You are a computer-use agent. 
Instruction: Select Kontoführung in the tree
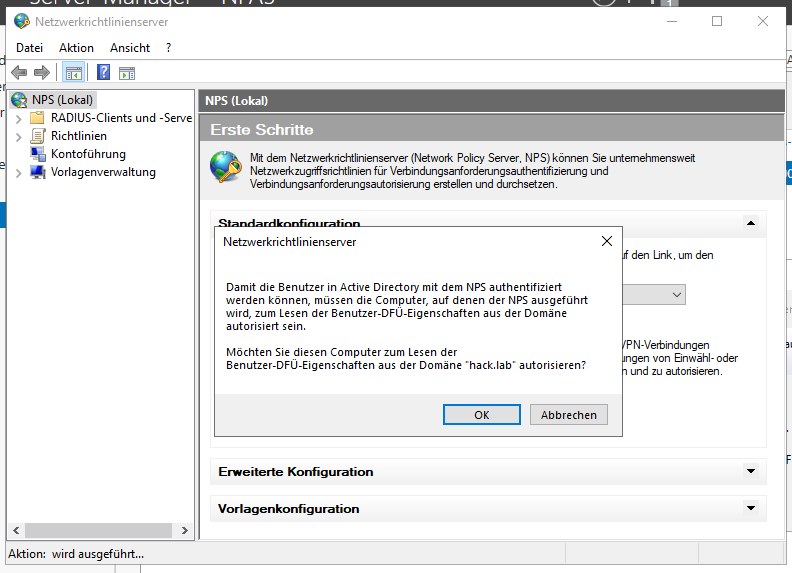(x=88, y=154)
